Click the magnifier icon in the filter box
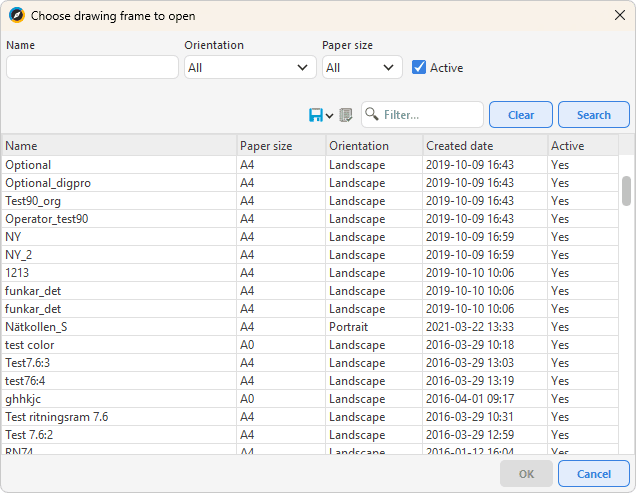Screen dimensions: 636x493 pos(372,115)
